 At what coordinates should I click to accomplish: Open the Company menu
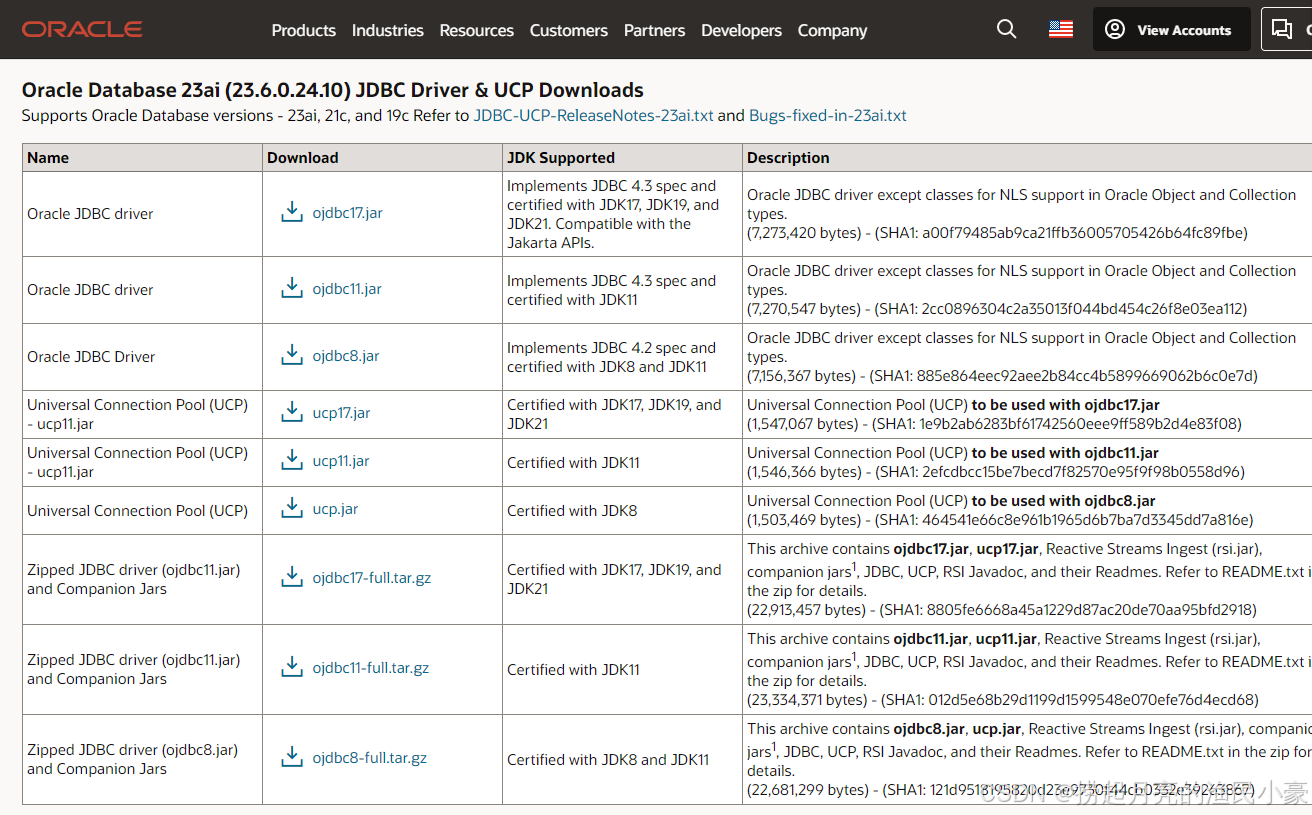point(832,30)
